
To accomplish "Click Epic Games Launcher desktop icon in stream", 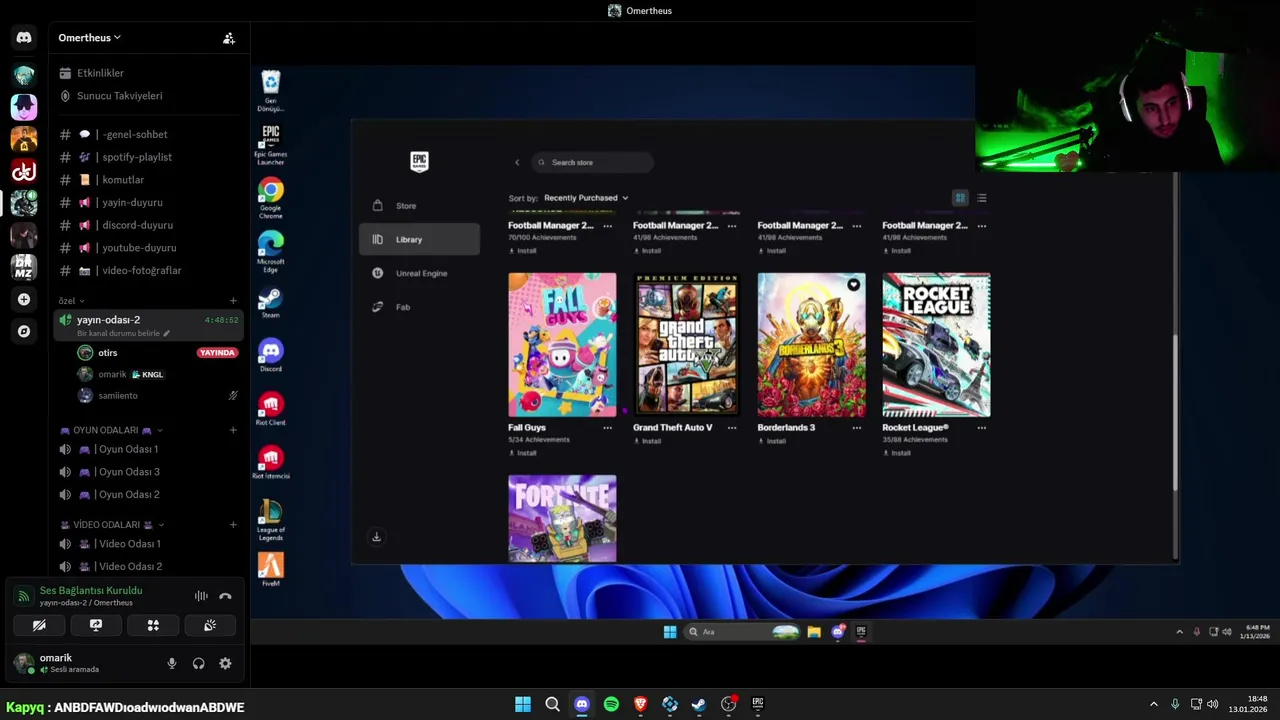I will 270,141.
